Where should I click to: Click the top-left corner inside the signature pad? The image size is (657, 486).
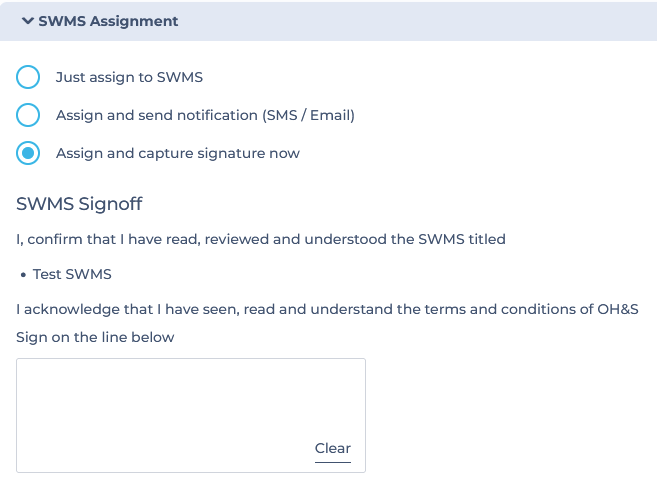25,367
